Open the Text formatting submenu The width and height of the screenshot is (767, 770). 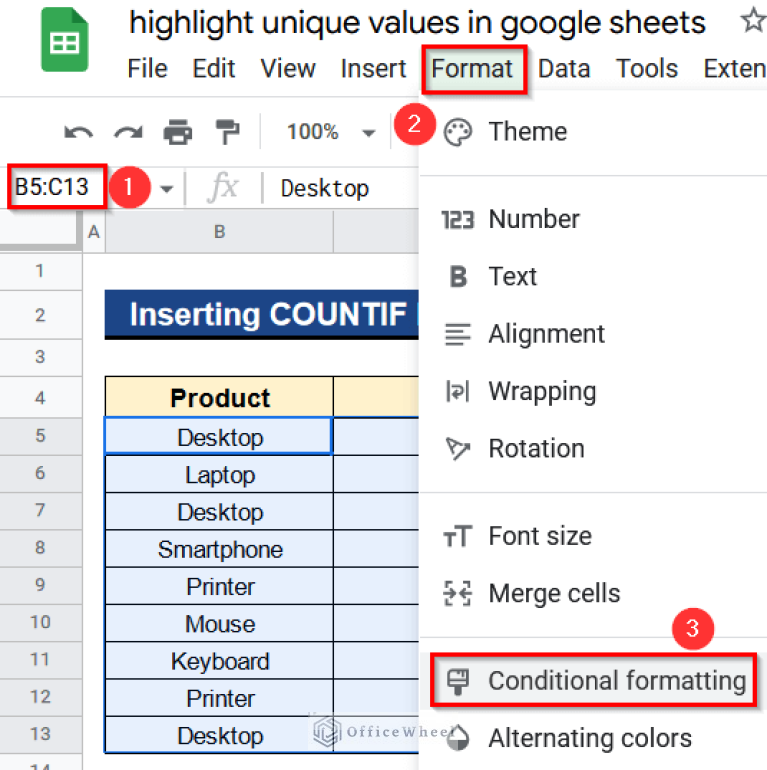click(x=512, y=277)
